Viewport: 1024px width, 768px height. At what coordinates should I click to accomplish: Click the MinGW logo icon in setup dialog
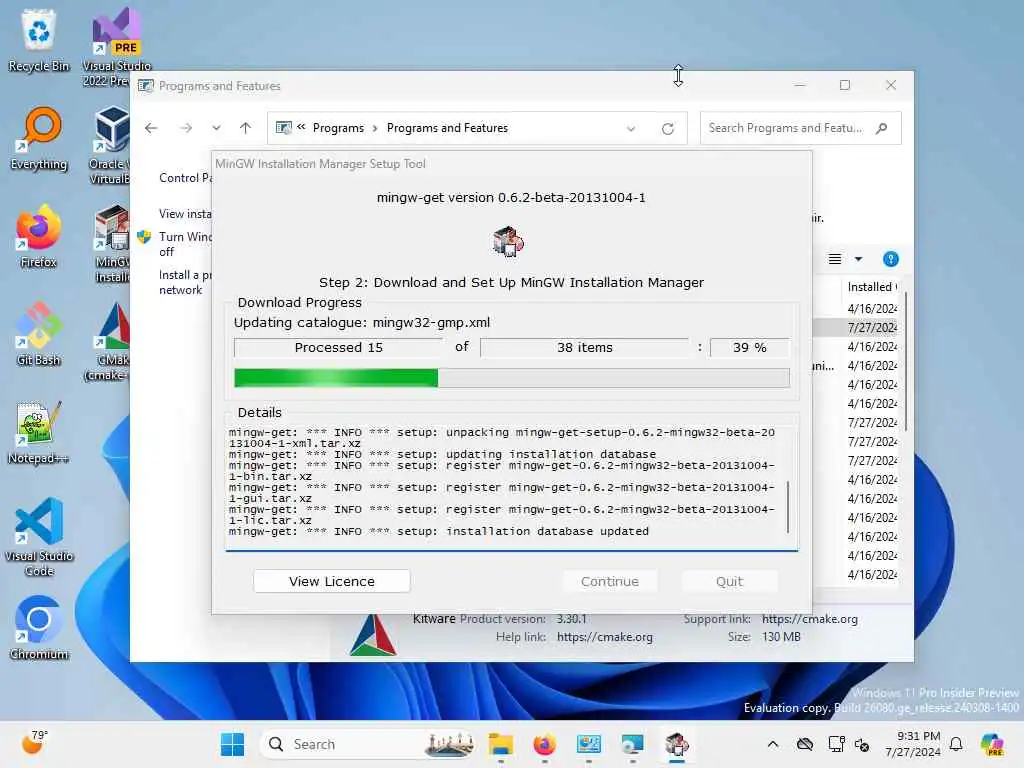508,242
